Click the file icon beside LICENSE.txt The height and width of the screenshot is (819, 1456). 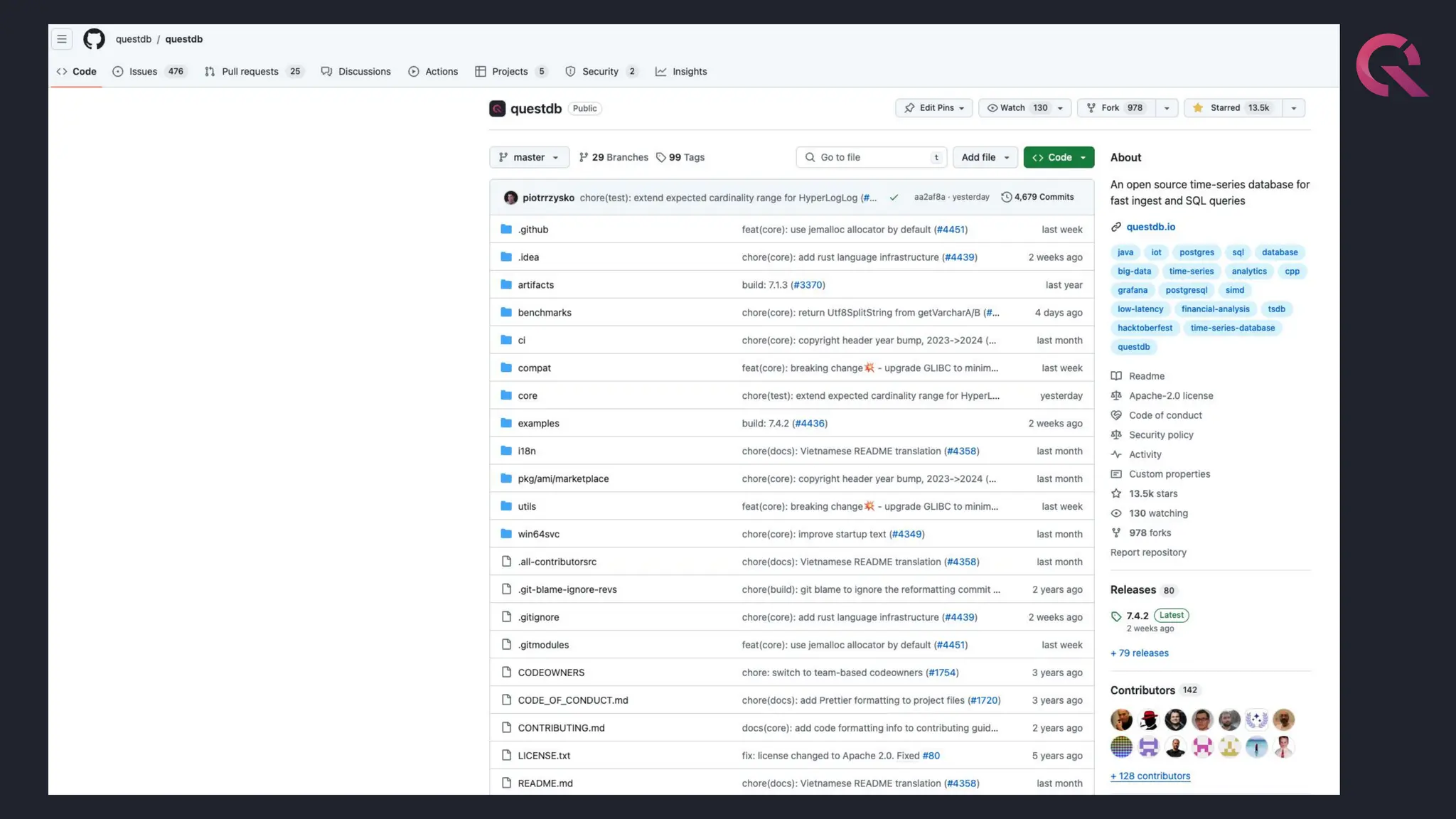pyautogui.click(x=506, y=755)
